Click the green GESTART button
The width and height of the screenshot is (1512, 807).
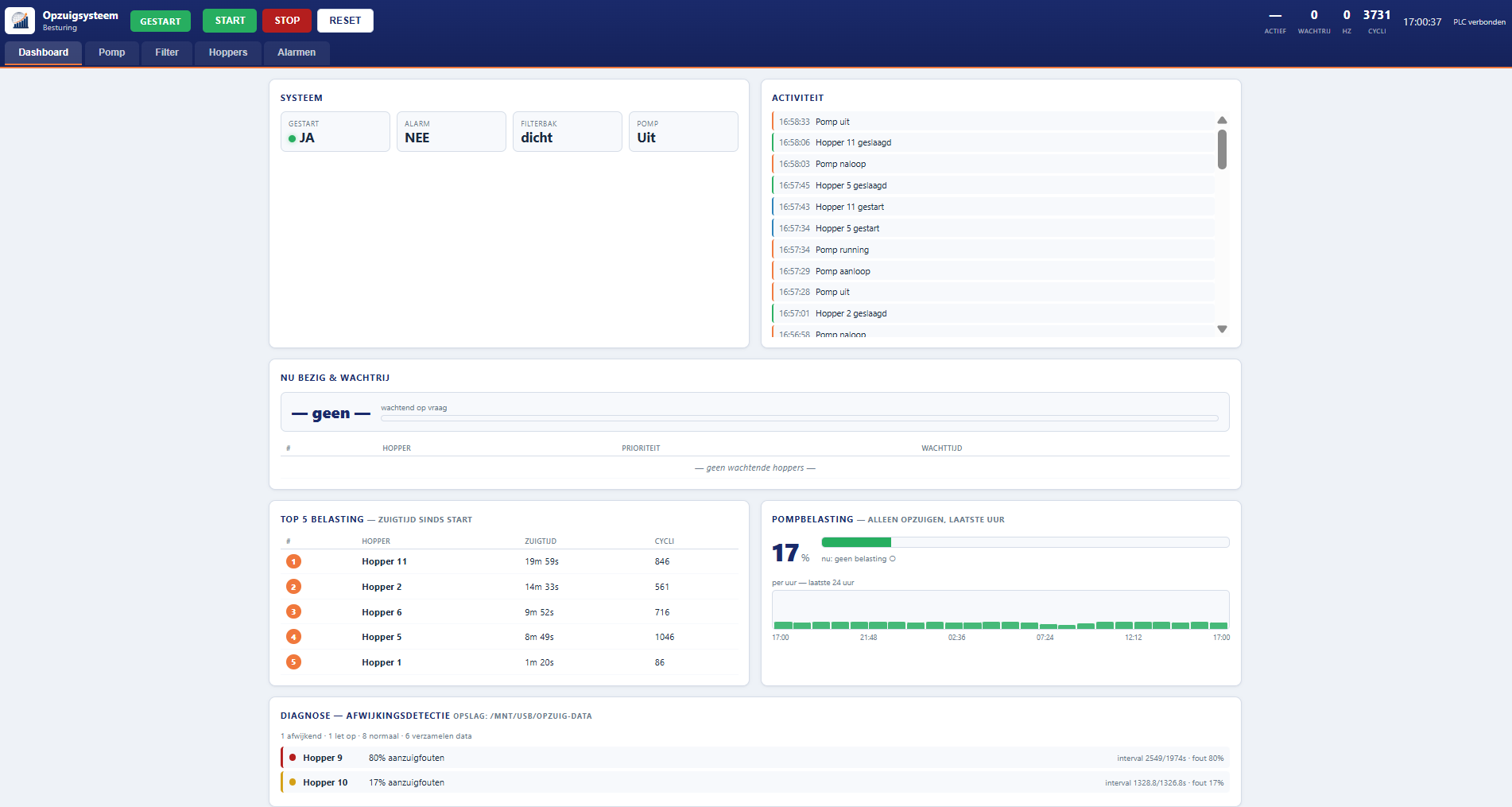coord(161,21)
